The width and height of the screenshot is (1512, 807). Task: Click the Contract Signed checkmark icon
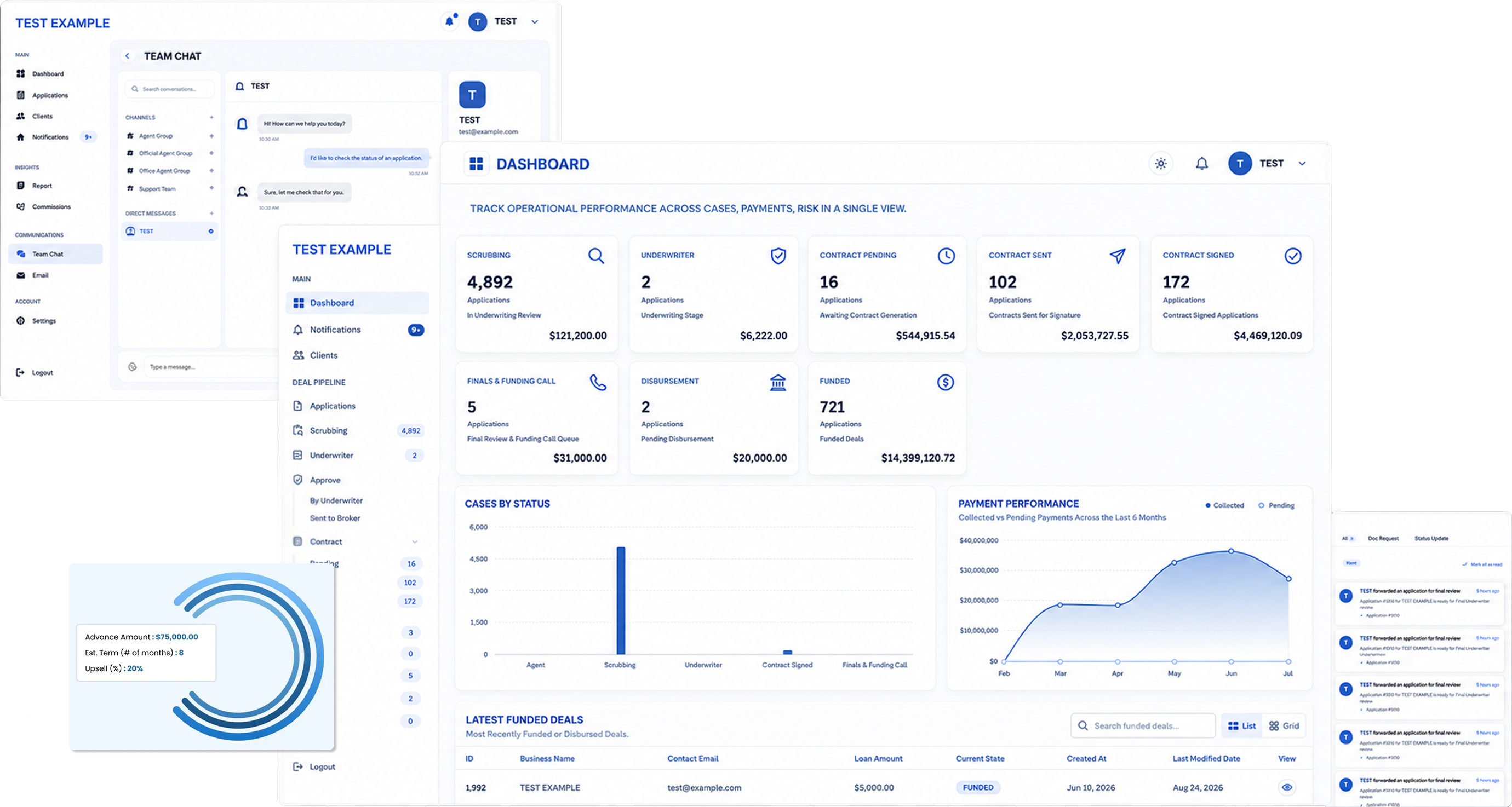tap(1292, 256)
